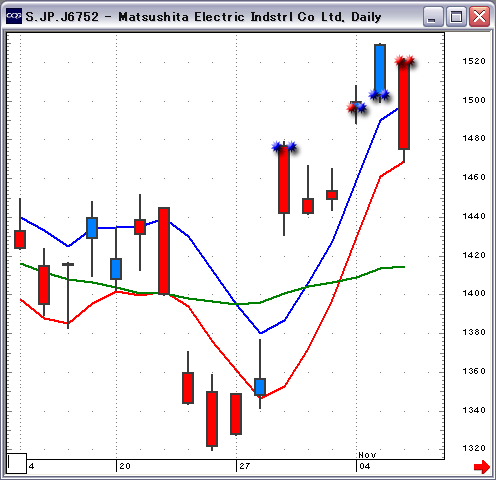Image resolution: width=496 pixels, height=480 pixels.
Task: Click the date label 04 on time axis
Action: point(365,466)
